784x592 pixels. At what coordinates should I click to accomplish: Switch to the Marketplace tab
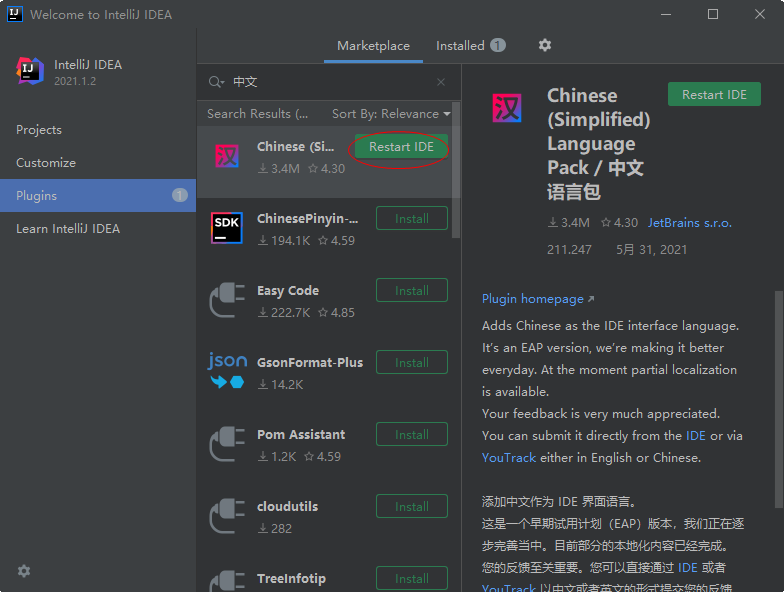tap(374, 46)
